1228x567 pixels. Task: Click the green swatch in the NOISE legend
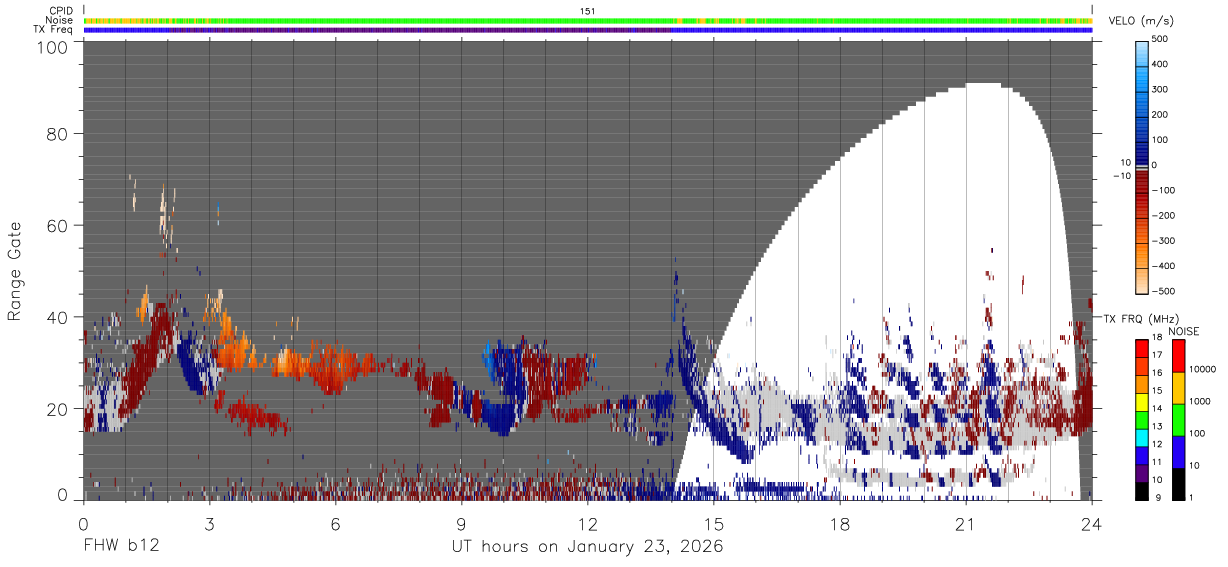(x=1179, y=420)
